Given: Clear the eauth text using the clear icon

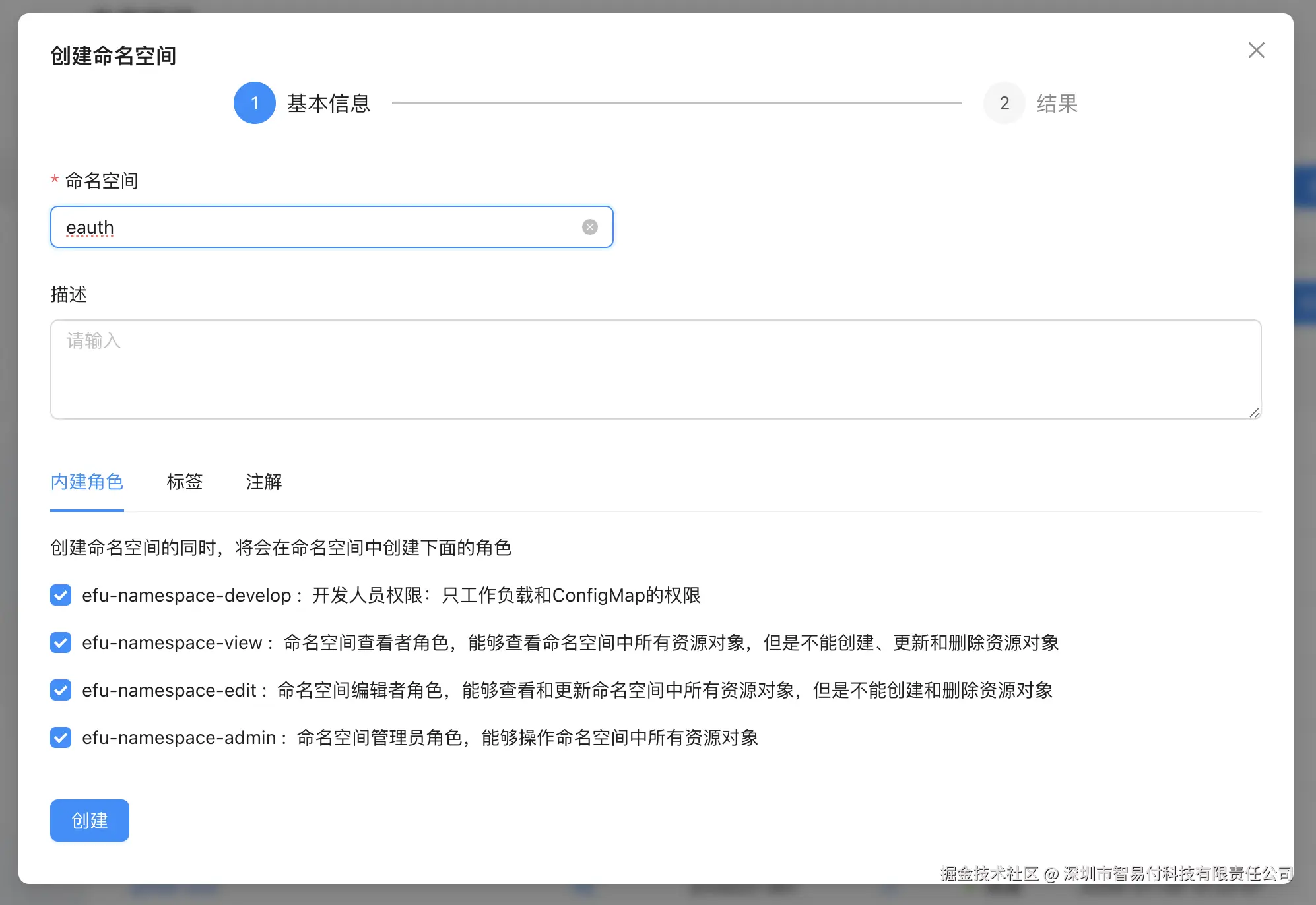Looking at the screenshot, I should tap(589, 226).
